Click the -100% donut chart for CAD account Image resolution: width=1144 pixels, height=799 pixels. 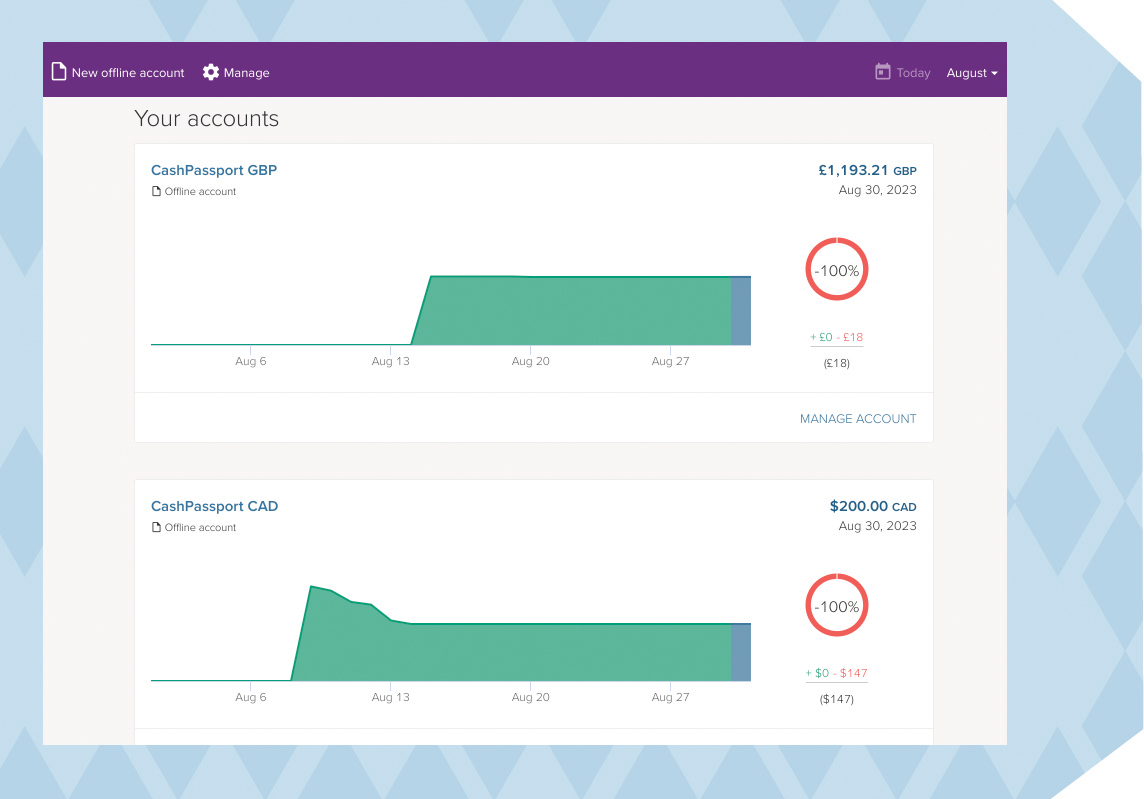(837, 606)
